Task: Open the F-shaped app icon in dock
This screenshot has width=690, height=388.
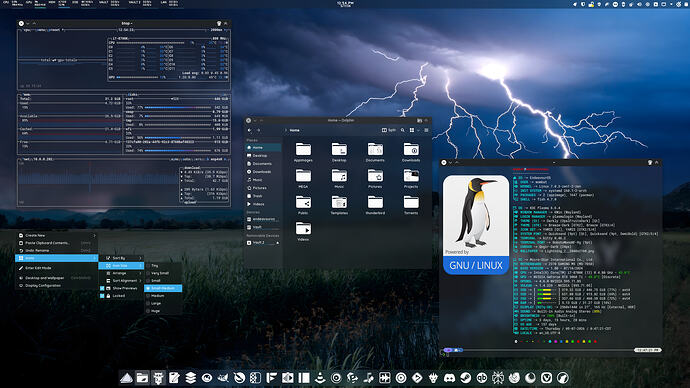Action: pyautogui.click(x=272, y=377)
